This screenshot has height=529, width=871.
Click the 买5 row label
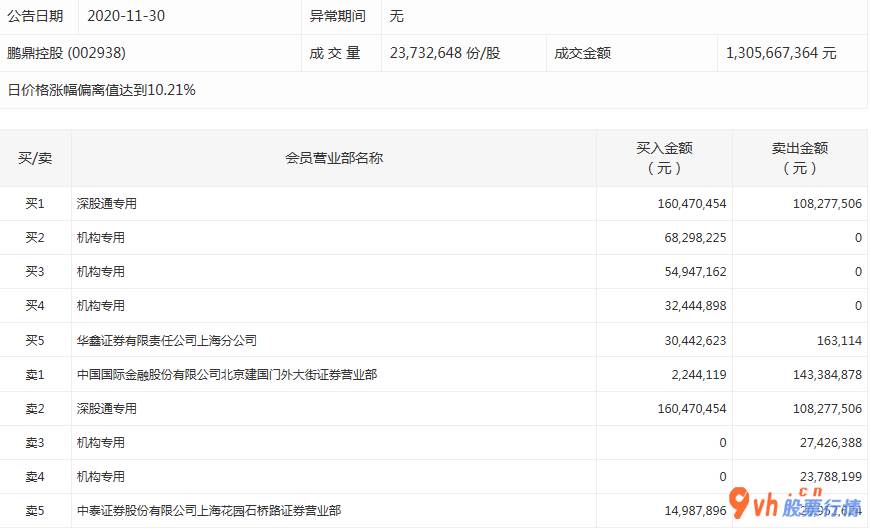pos(35,340)
